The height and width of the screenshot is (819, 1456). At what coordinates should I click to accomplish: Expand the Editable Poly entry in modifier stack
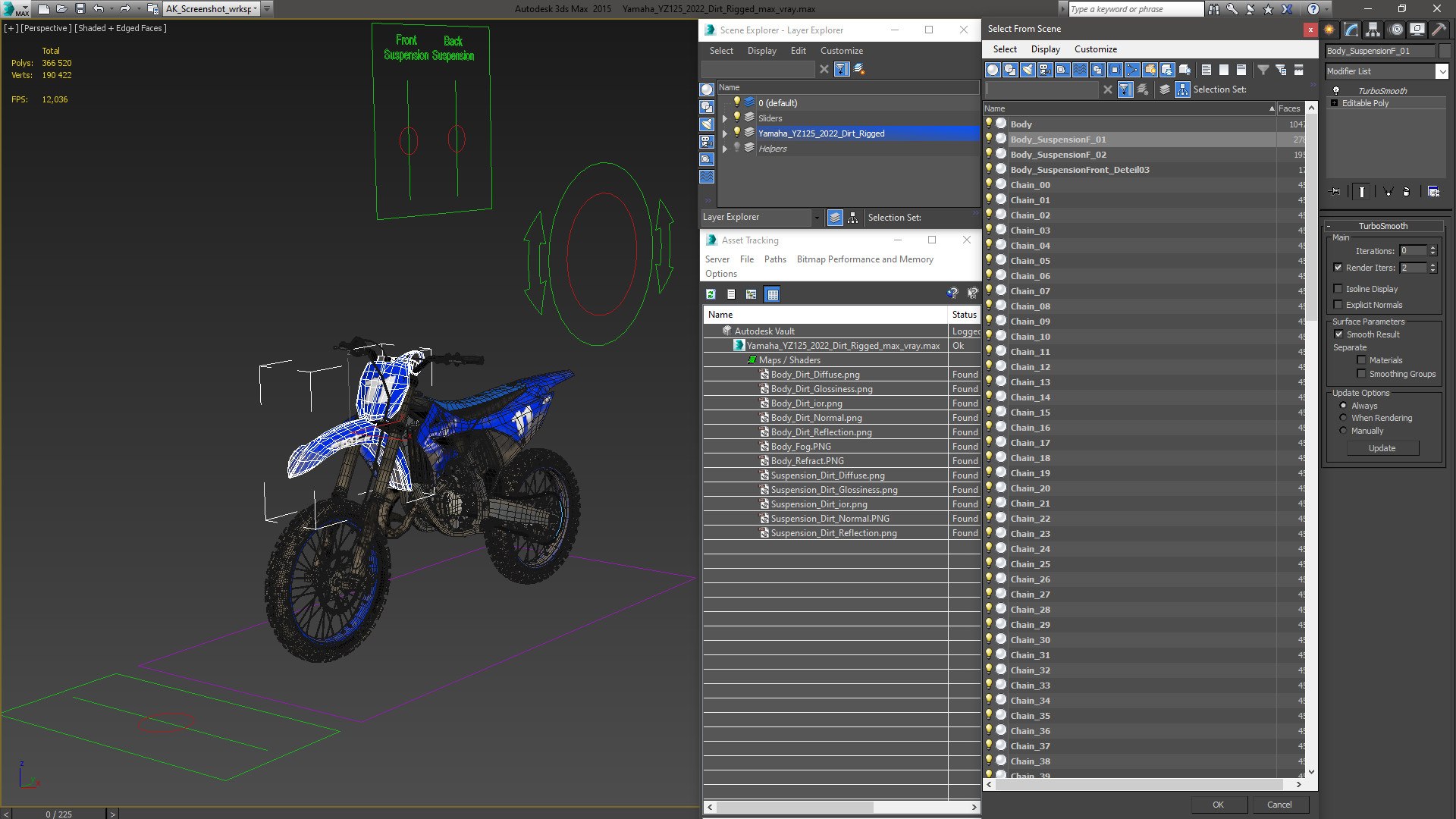click(x=1334, y=103)
